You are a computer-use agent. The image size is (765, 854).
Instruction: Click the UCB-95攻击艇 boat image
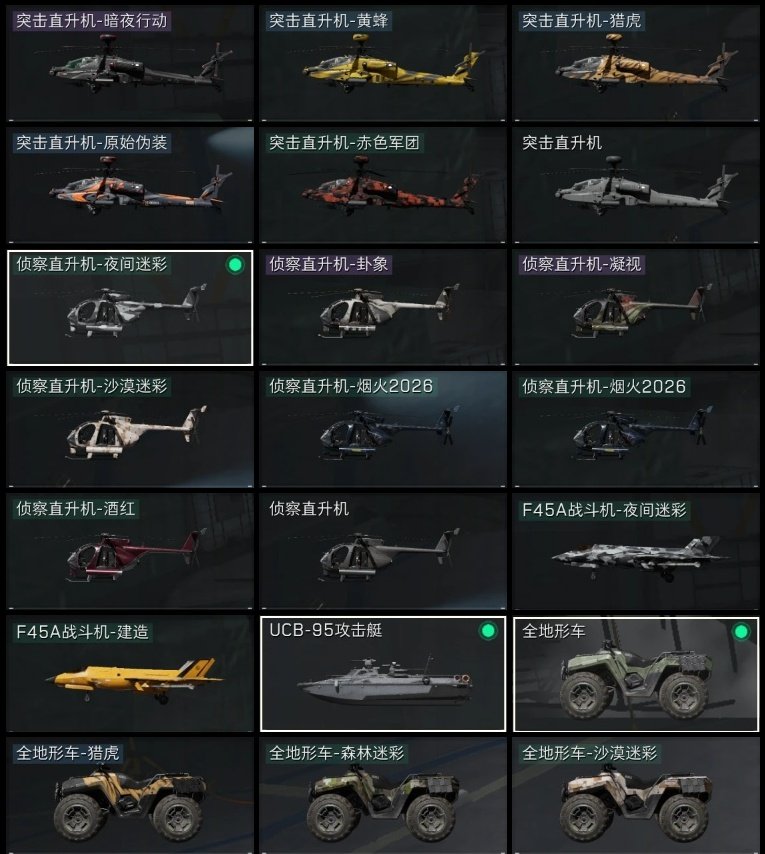[385, 681]
